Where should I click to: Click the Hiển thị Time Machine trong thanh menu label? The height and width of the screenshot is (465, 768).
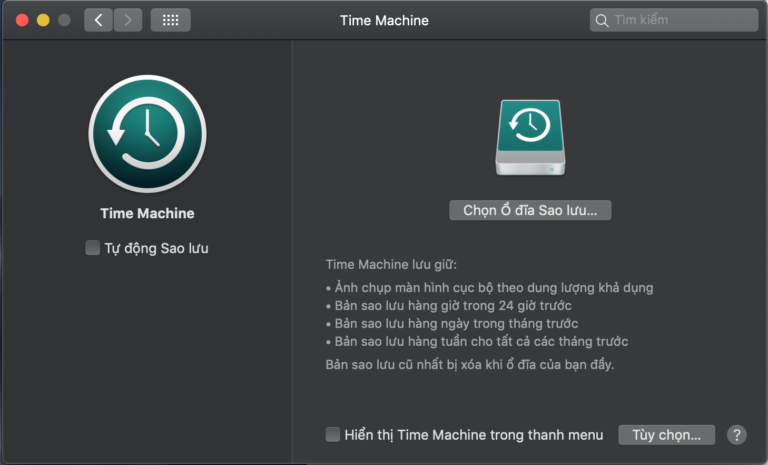474,435
